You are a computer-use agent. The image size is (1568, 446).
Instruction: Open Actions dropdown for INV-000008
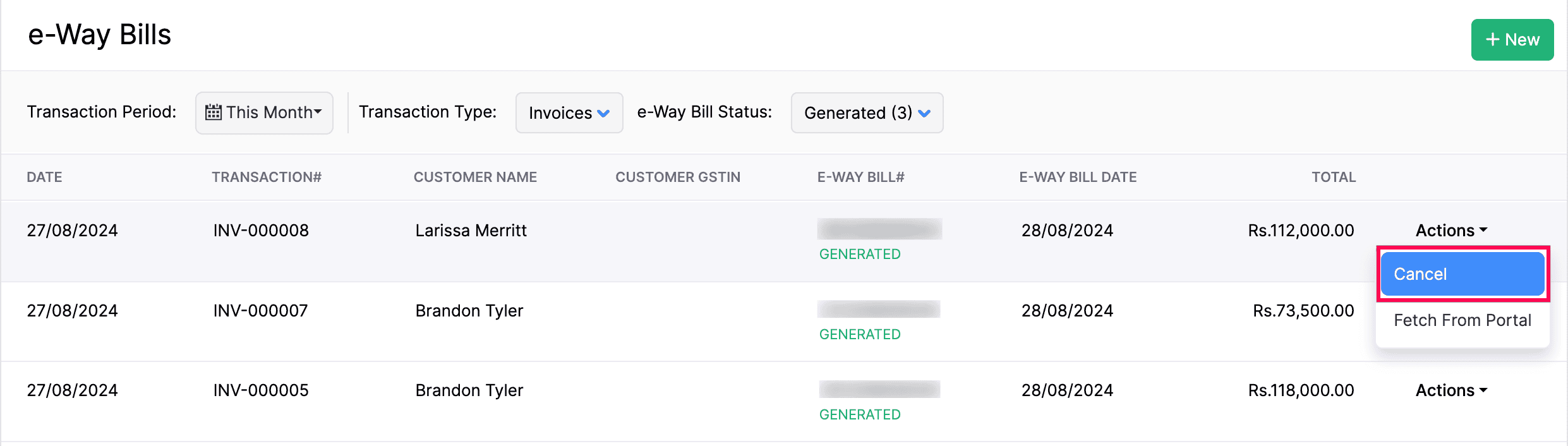[x=1451, y=231]
